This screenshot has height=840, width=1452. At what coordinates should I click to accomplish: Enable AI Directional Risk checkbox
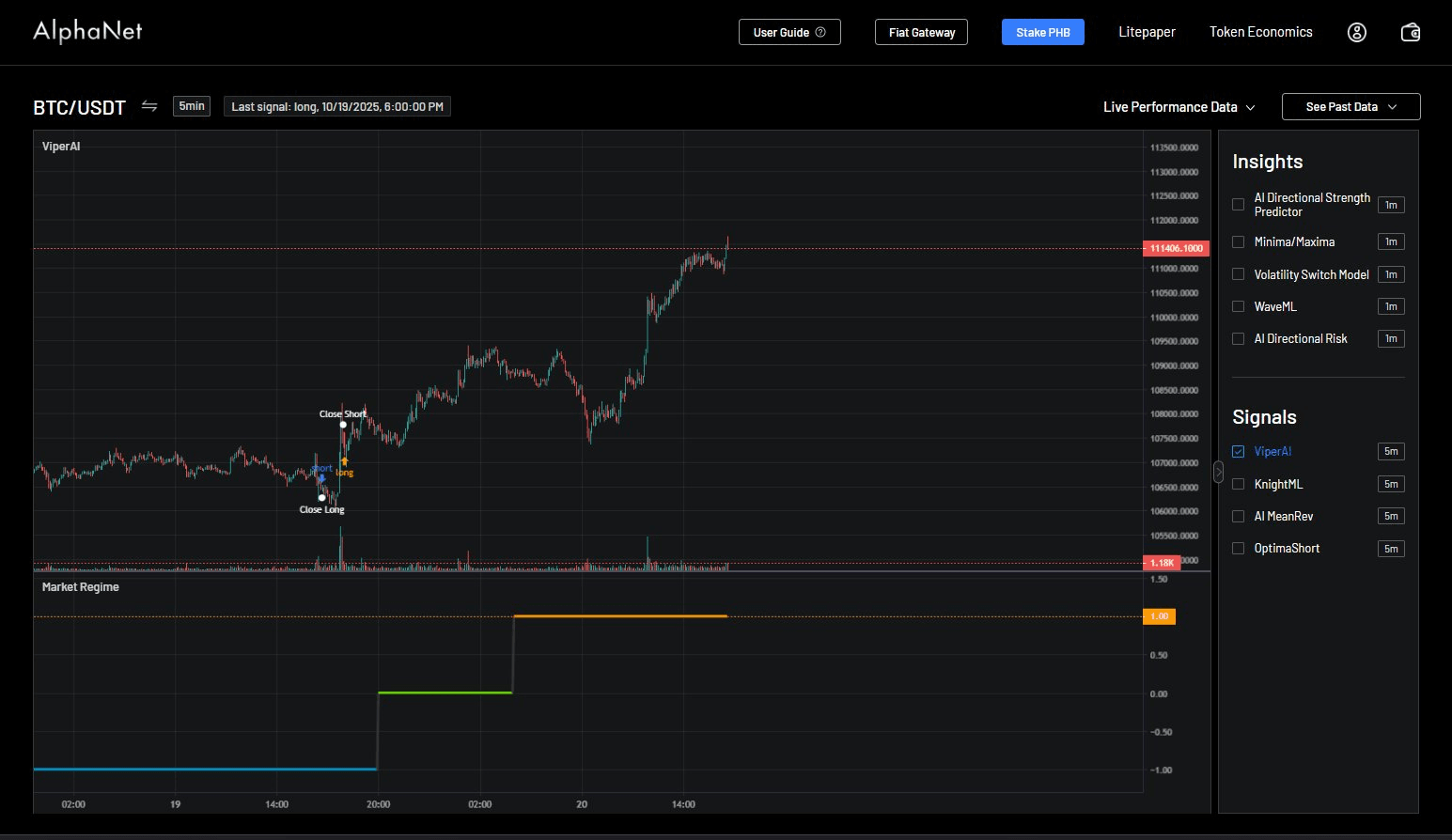pos(1238,338)
